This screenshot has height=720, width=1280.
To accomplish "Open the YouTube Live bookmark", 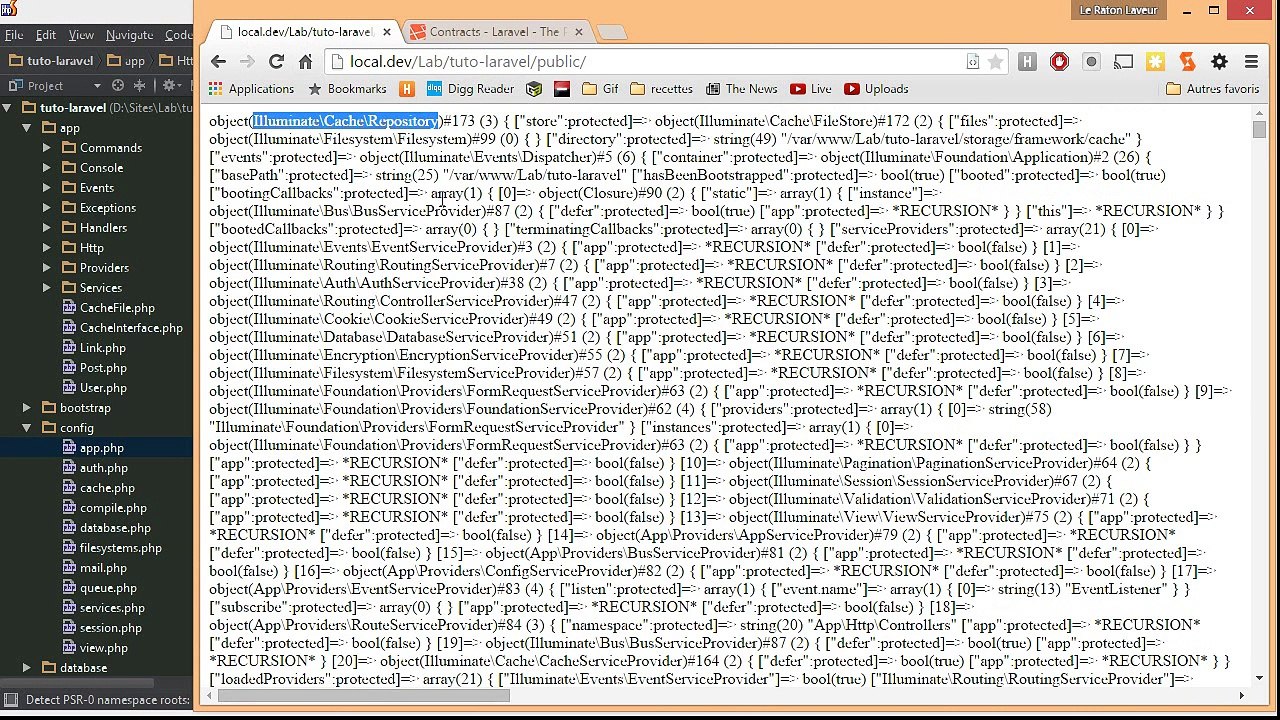I will click(x=811, y=89).
